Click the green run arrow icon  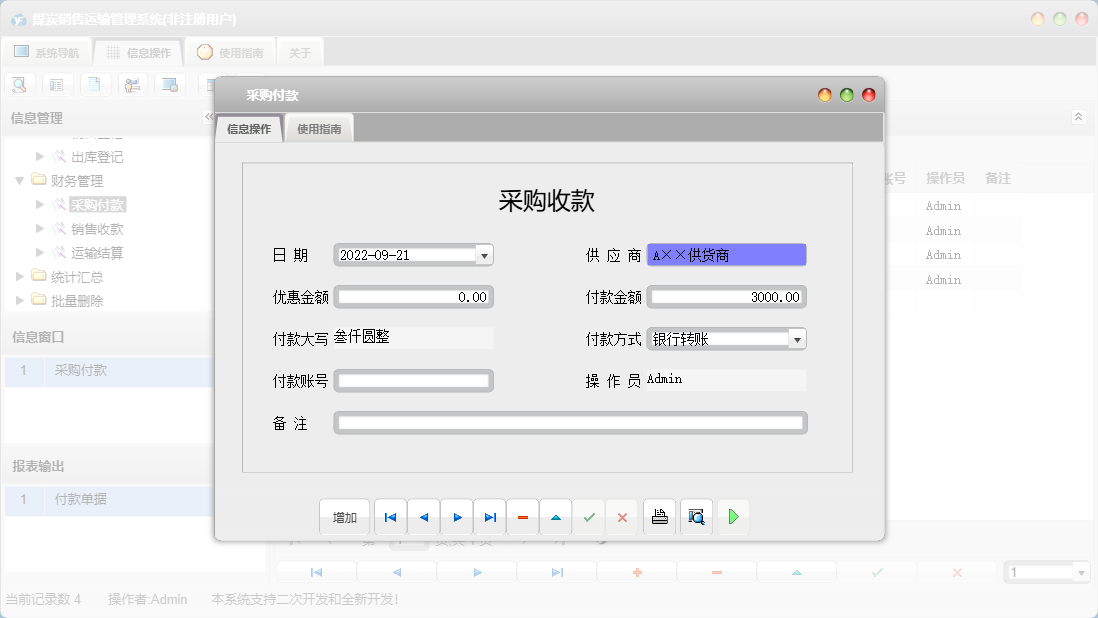pos(733,517)
